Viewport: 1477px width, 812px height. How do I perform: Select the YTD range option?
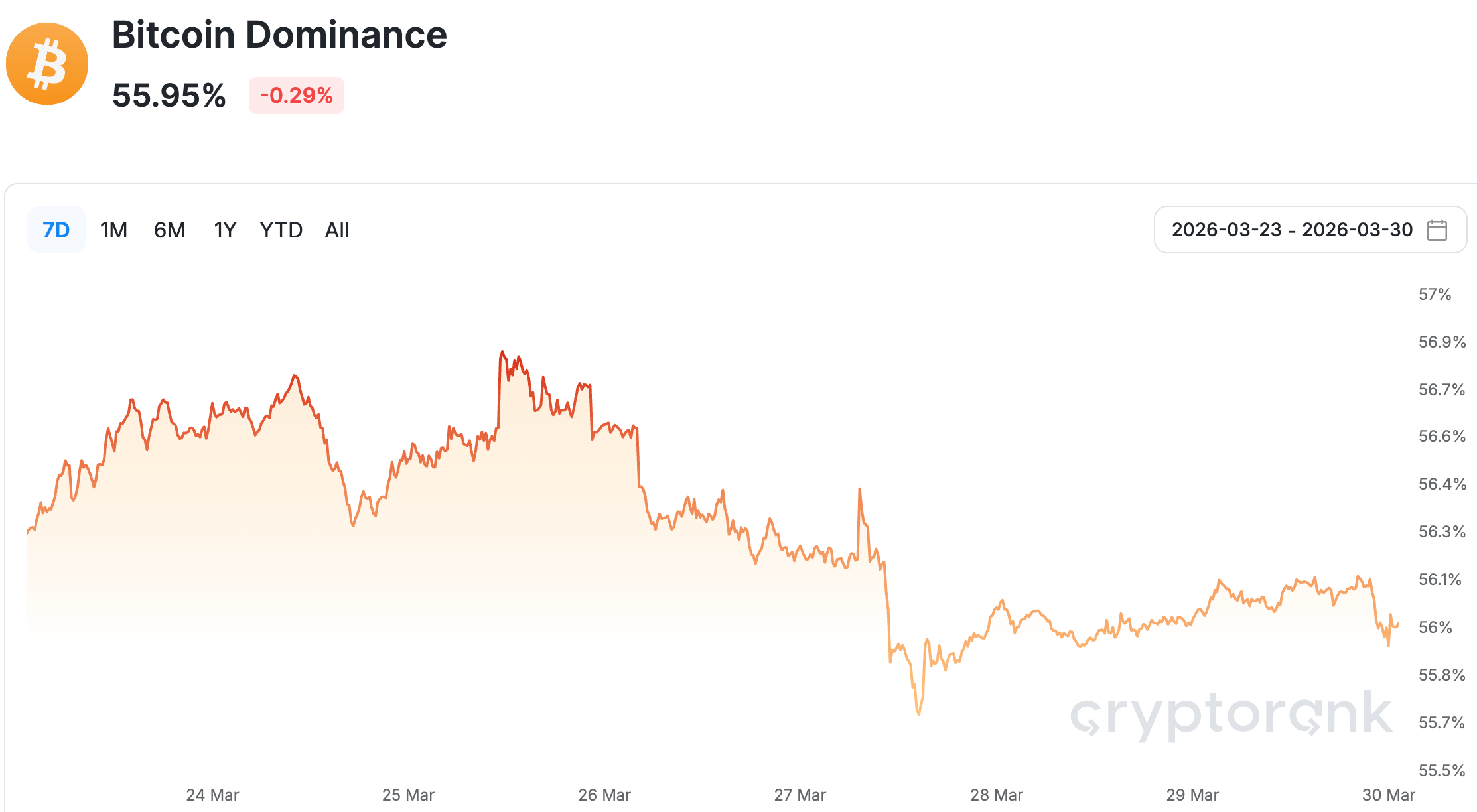click(x=281, y=230)
